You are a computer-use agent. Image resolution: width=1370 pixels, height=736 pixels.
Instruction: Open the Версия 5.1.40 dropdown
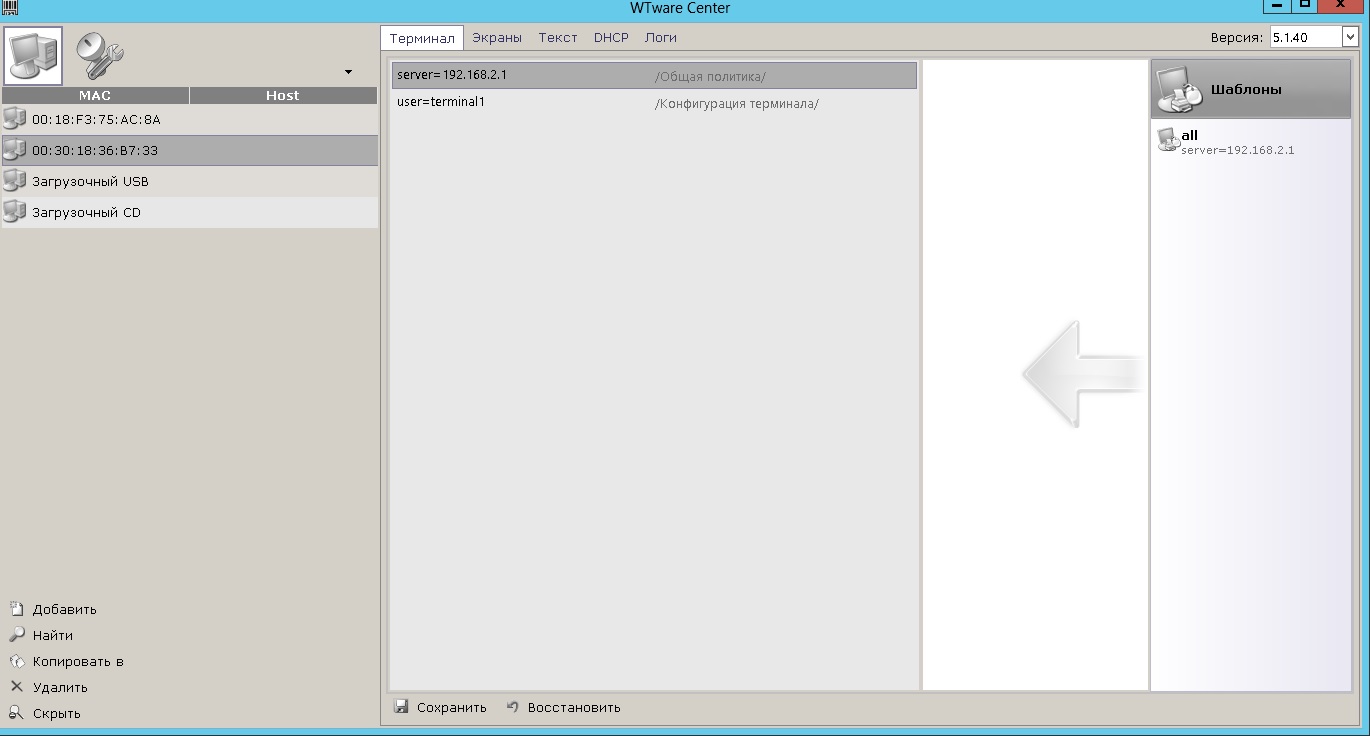pos(1349,38)
